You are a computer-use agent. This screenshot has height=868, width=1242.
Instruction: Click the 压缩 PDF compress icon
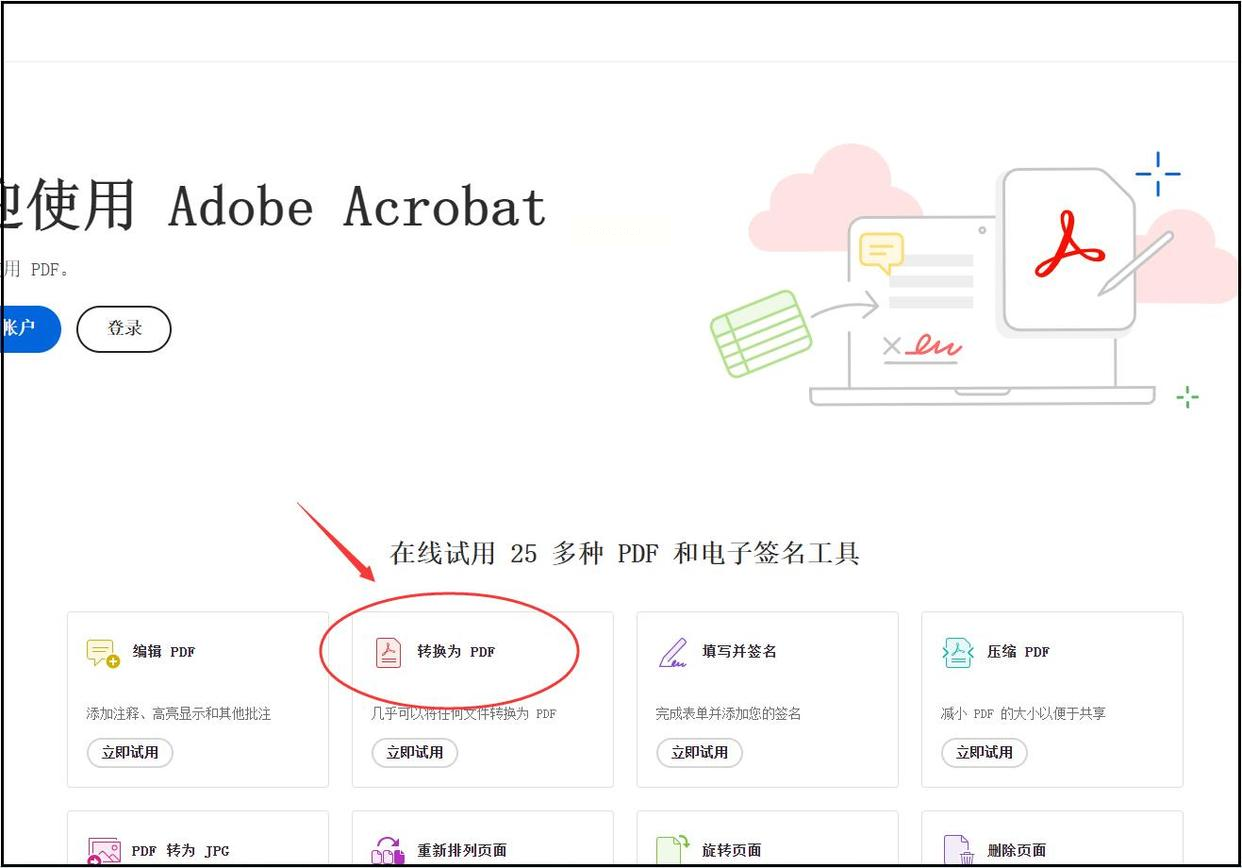[x=958, y=652]
